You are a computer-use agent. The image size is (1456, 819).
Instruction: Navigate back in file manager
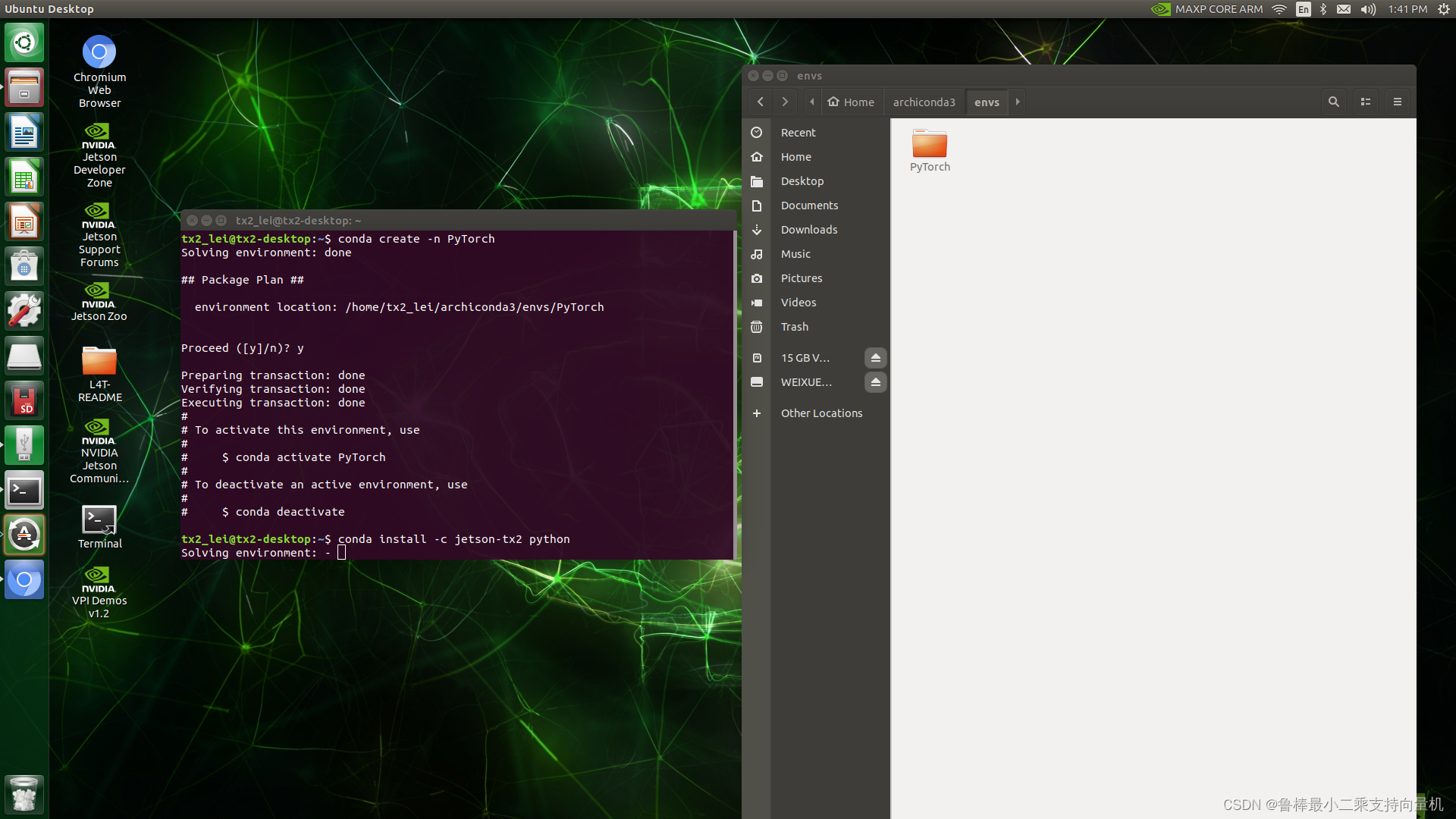tap(760, 101)
